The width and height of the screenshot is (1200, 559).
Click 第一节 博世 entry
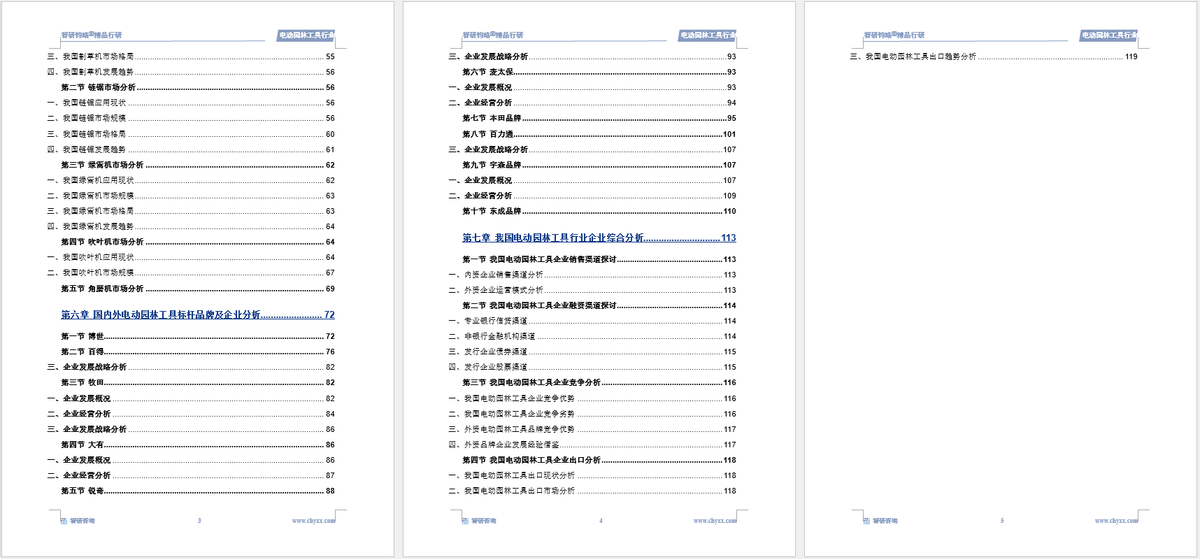197,336
